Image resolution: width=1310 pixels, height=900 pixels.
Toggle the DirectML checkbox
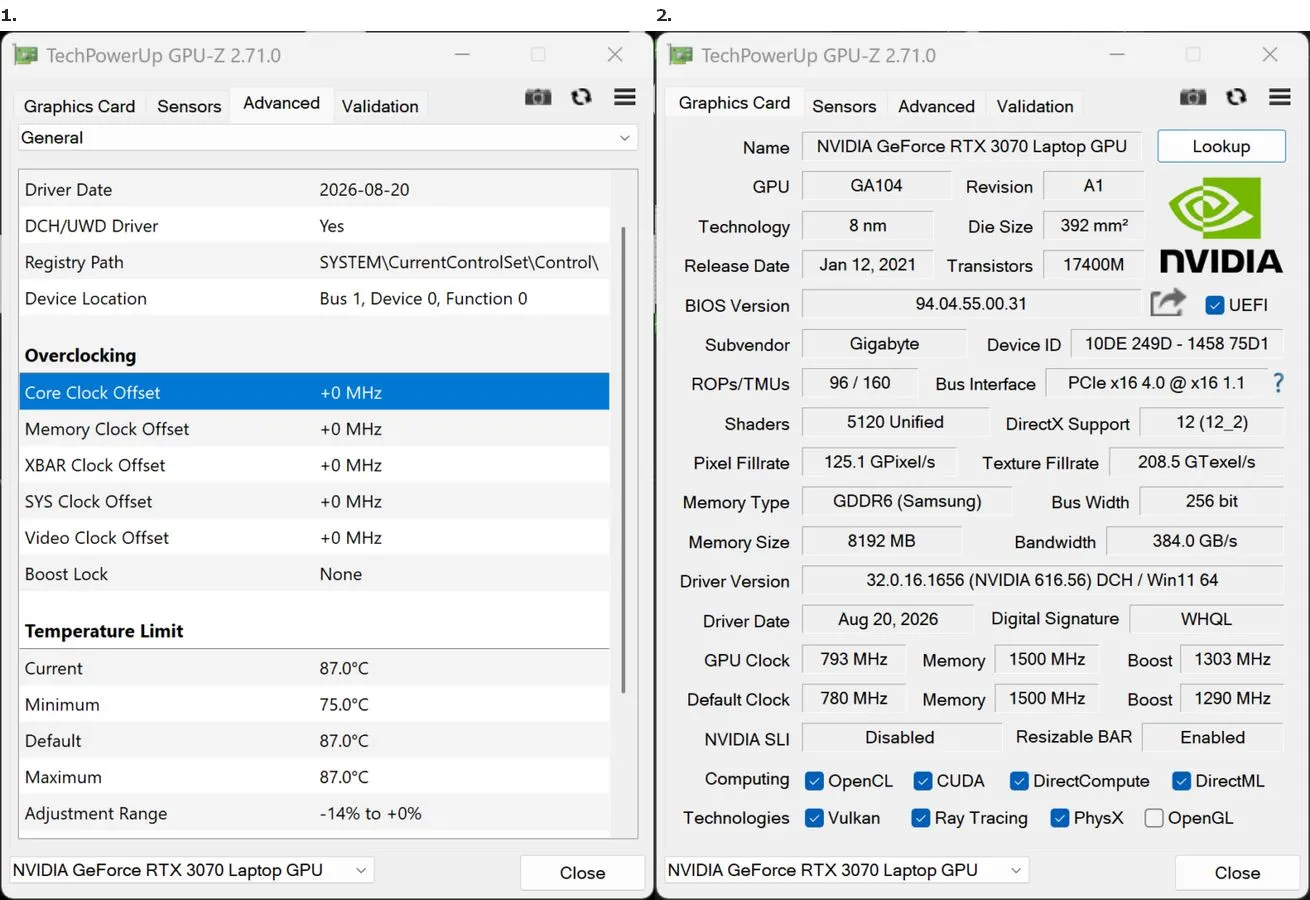click(1181, 781)
